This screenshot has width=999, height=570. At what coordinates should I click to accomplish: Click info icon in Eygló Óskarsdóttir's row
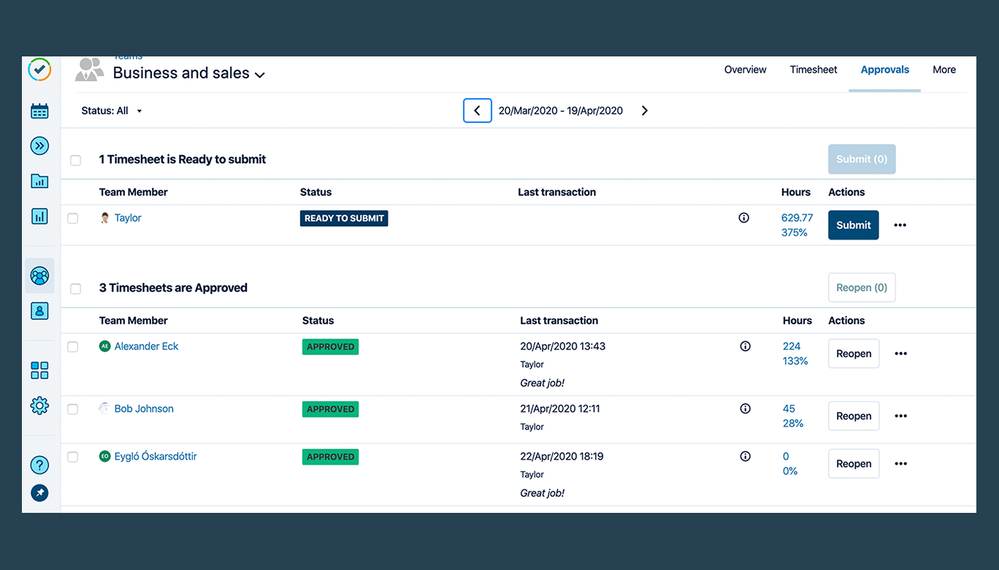pyautogui.click(x=745, y=457)
